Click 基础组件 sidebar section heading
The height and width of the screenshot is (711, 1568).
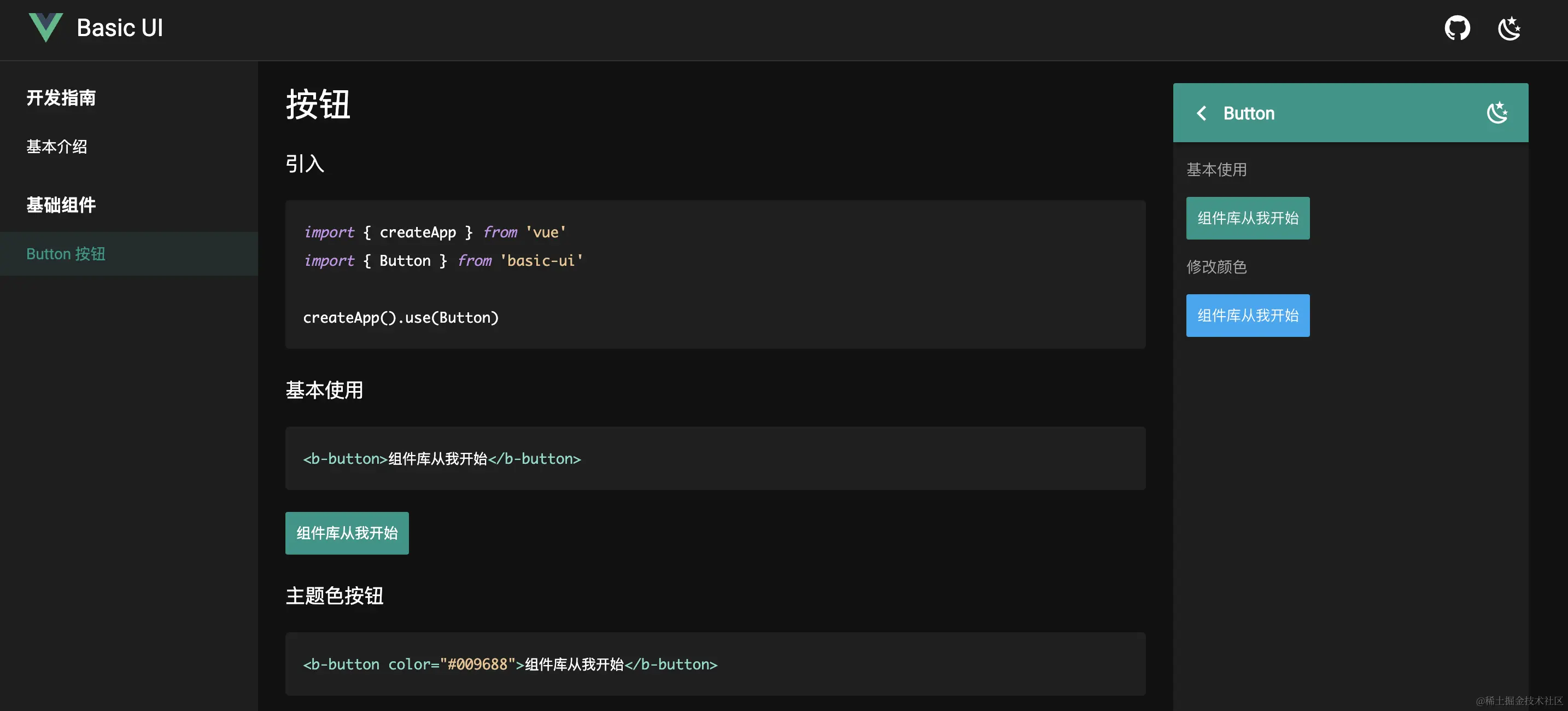tap(61, 205)
